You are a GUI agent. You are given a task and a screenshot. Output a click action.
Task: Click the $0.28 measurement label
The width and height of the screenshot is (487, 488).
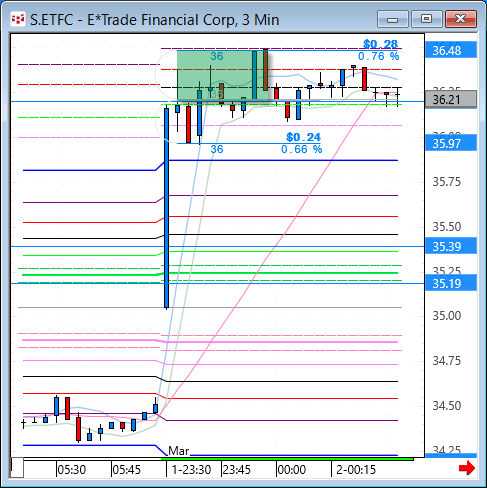[x=380, y=44]
